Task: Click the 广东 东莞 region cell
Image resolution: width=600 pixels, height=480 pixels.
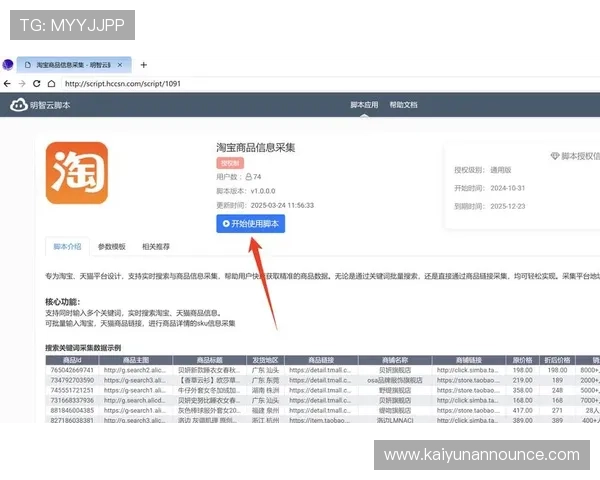Action: [265, 380]
